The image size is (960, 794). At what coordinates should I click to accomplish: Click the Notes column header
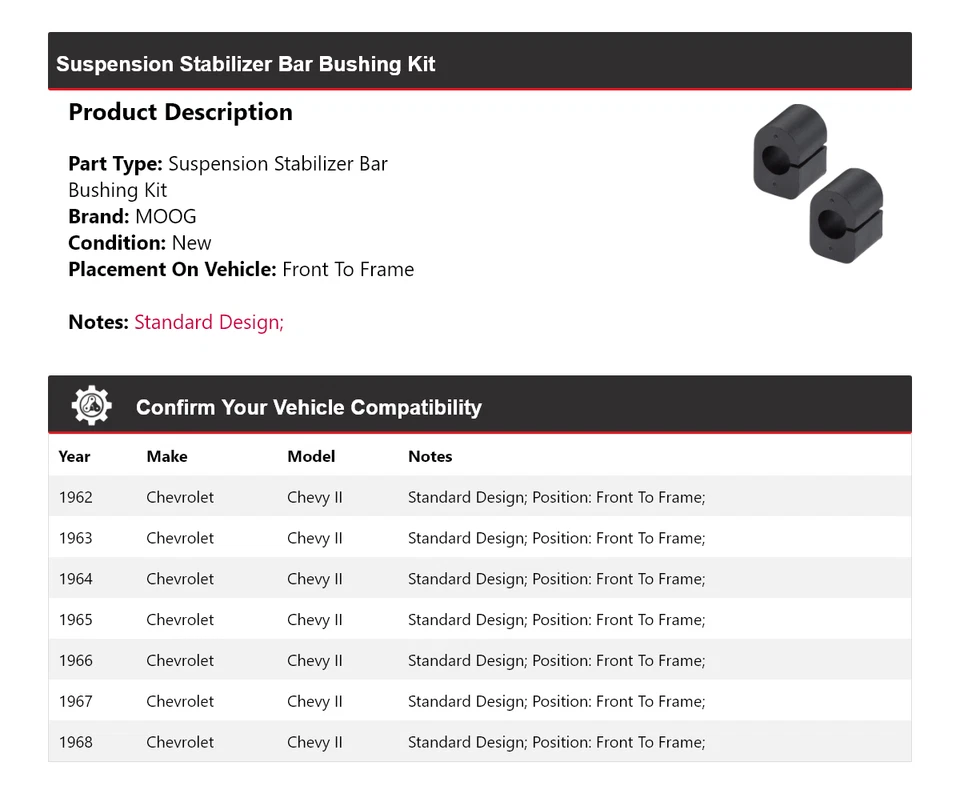coord(430,456)
